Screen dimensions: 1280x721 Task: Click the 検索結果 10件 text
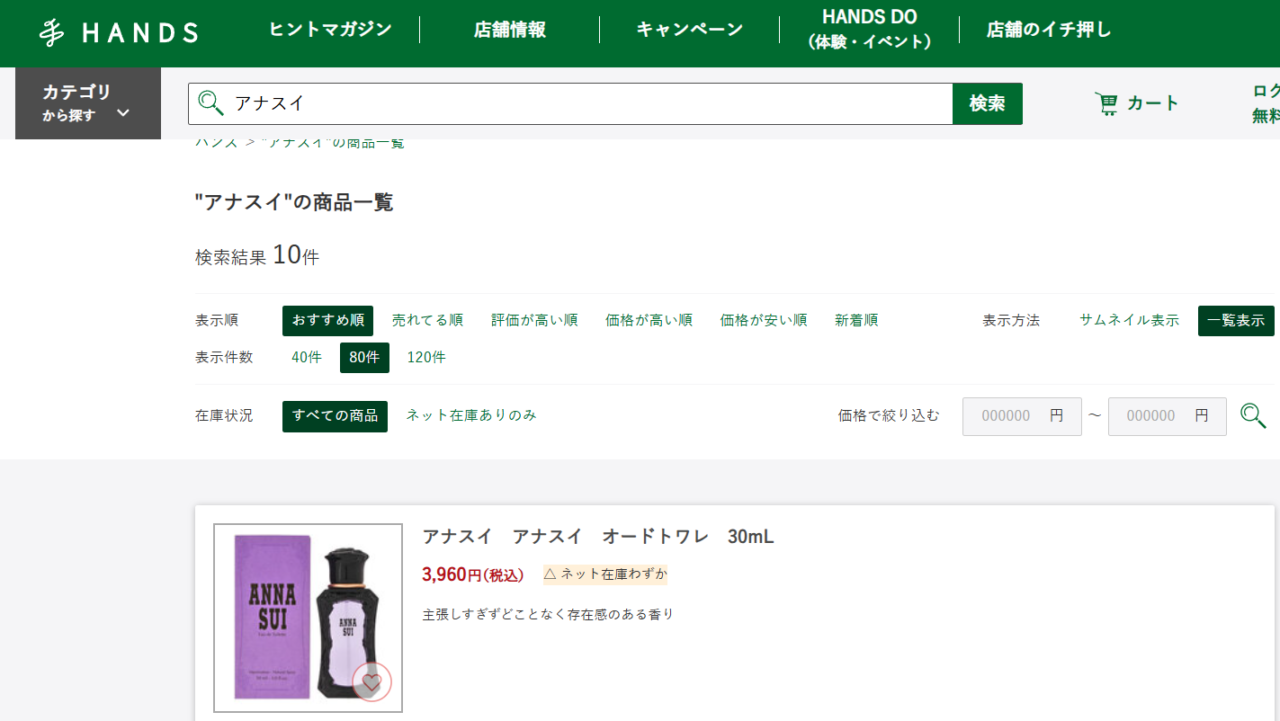[257, 256]
